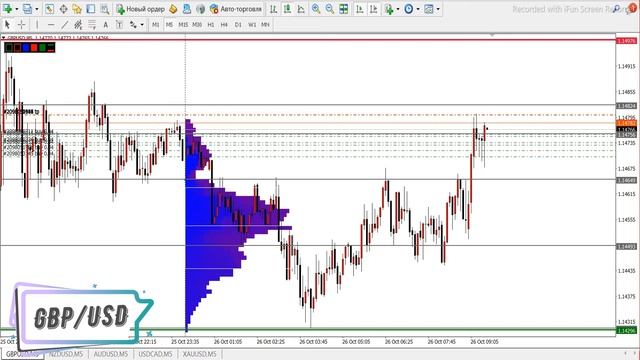Expand the Profiles dropdown arrow

click(37, 9)
